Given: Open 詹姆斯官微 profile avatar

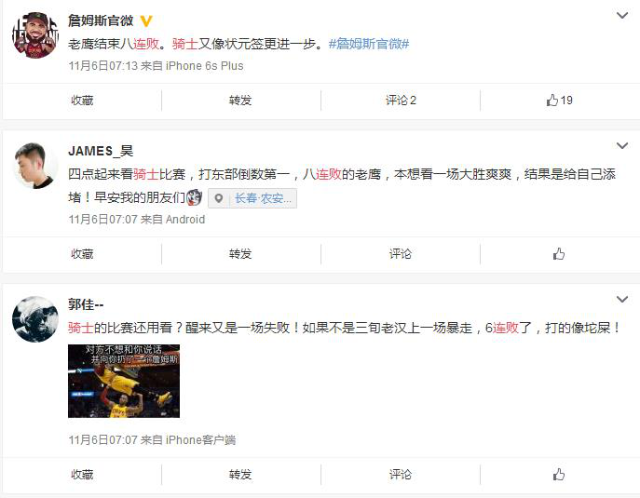Looking at the screenshot, I should 36,35.
